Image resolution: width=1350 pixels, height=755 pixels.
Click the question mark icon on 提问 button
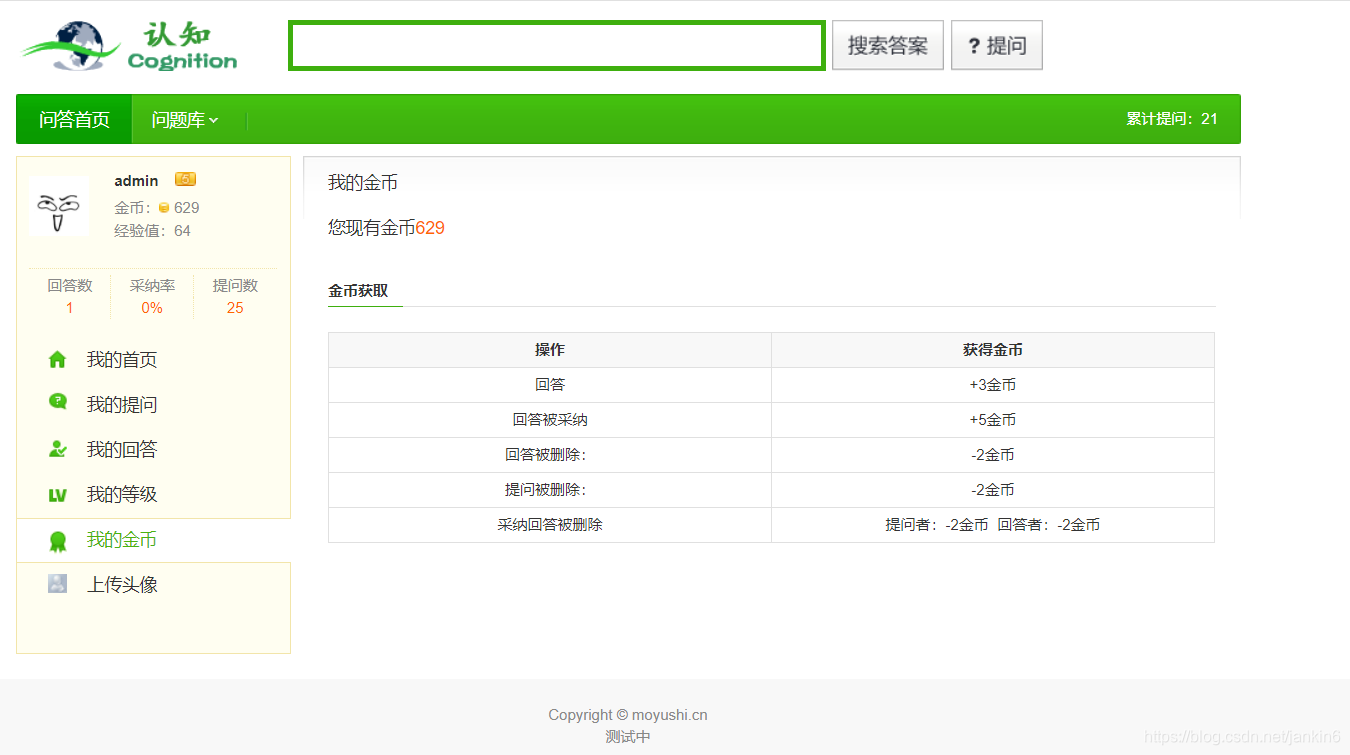coord(975,44)
